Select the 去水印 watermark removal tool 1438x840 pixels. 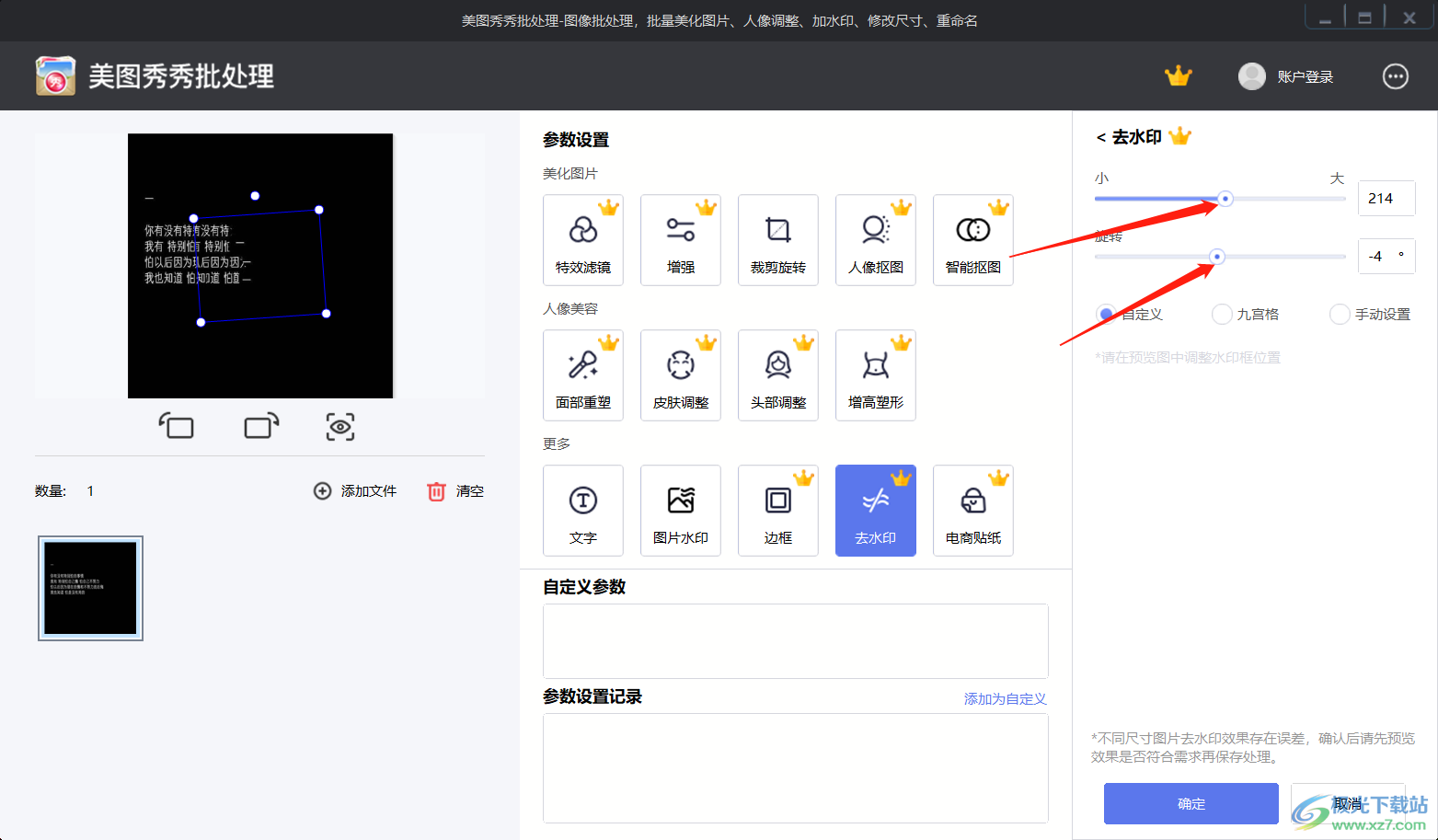pyautogui.click(x=876, y=511)
